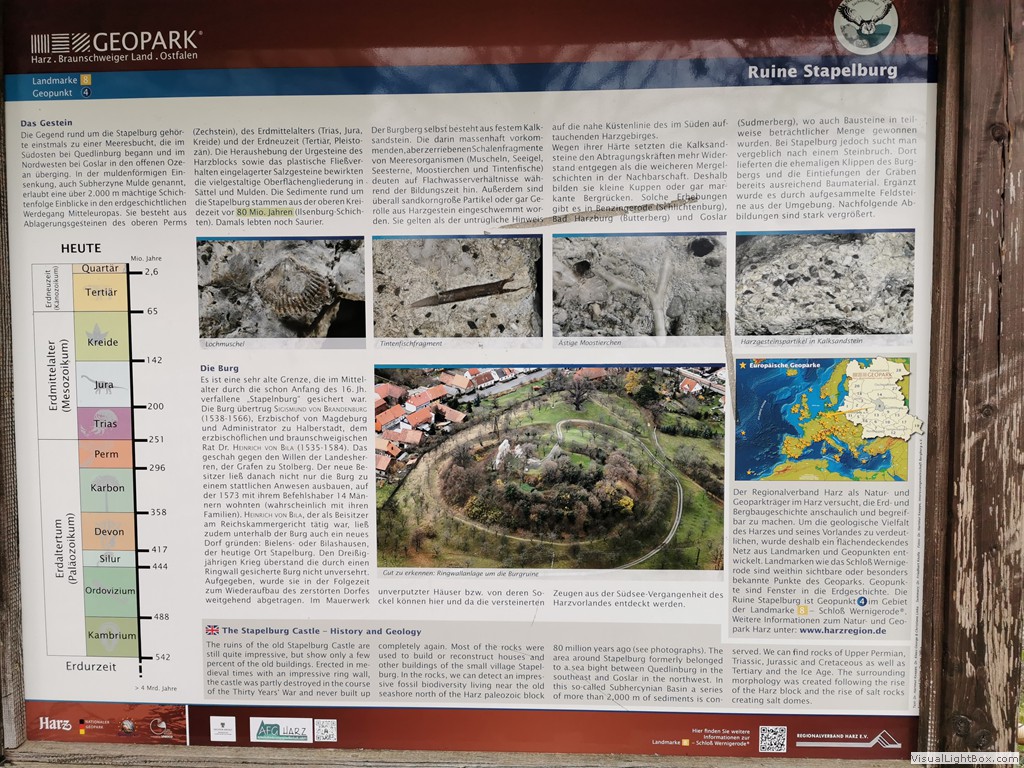Click the Erdurzeit label below the timescale

[x=91, y=667]
